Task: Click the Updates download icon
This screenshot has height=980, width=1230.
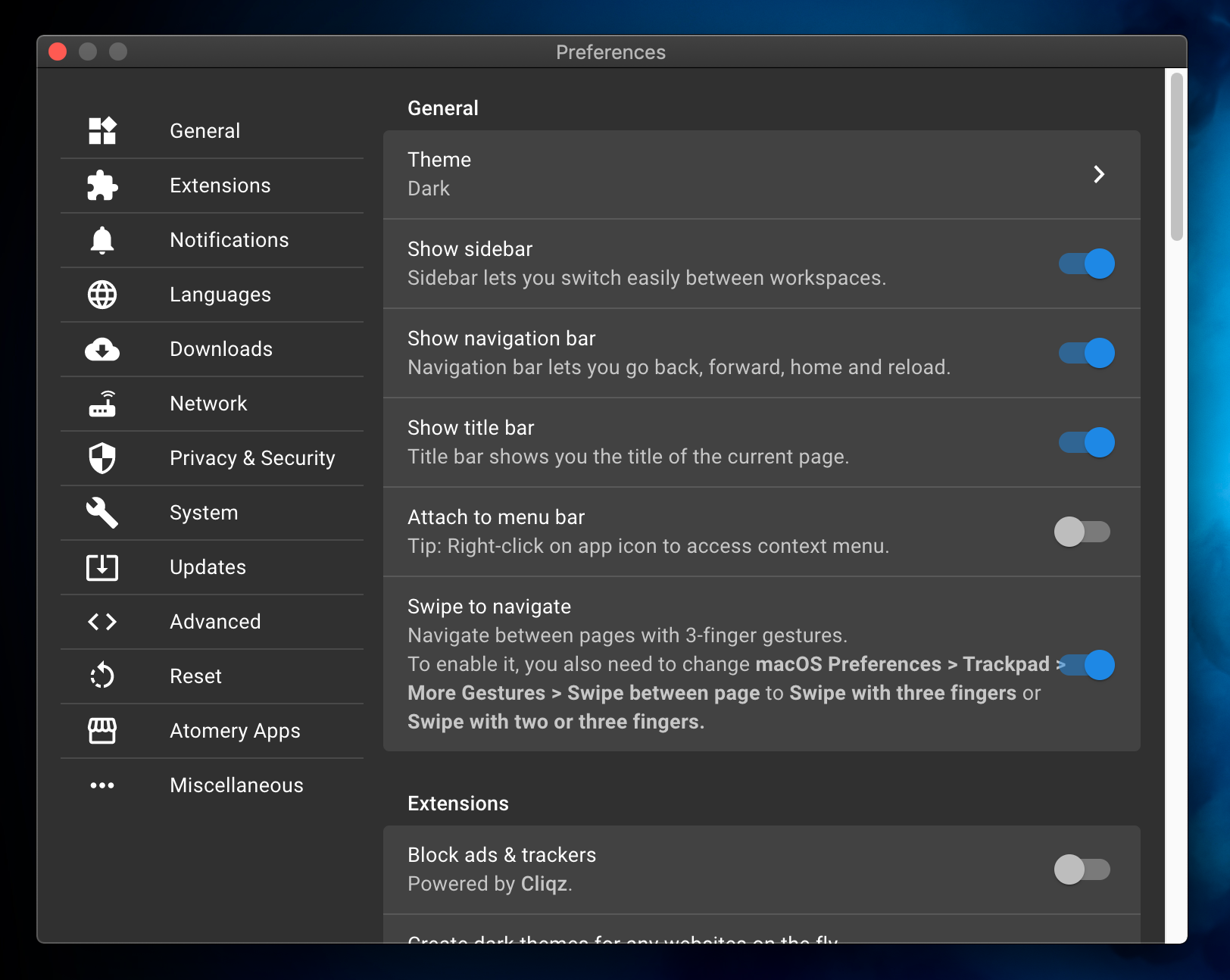Action: tap(102, 567)
